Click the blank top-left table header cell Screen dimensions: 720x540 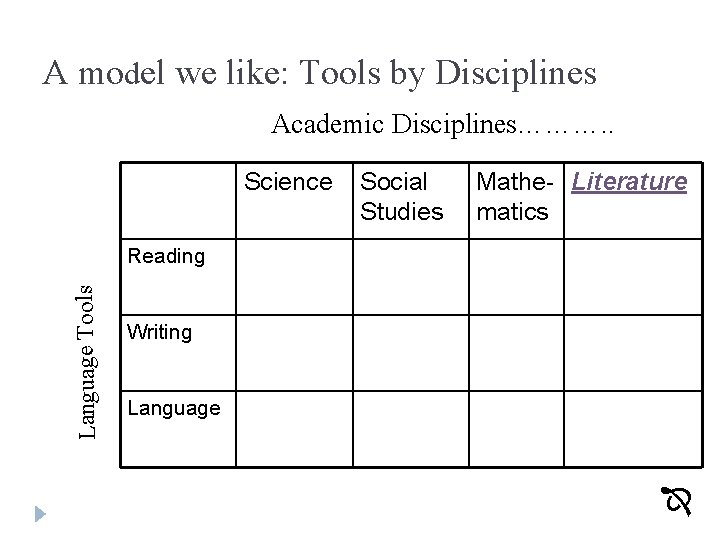178,200
